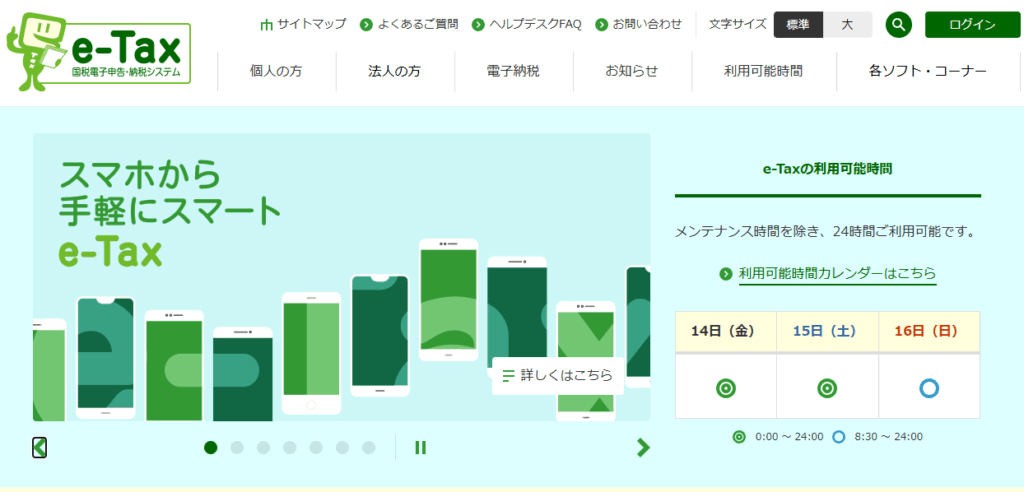Open search with the magnifier icon
The width and height of the screenshot is (1024, 492).
tap(899, 25)
